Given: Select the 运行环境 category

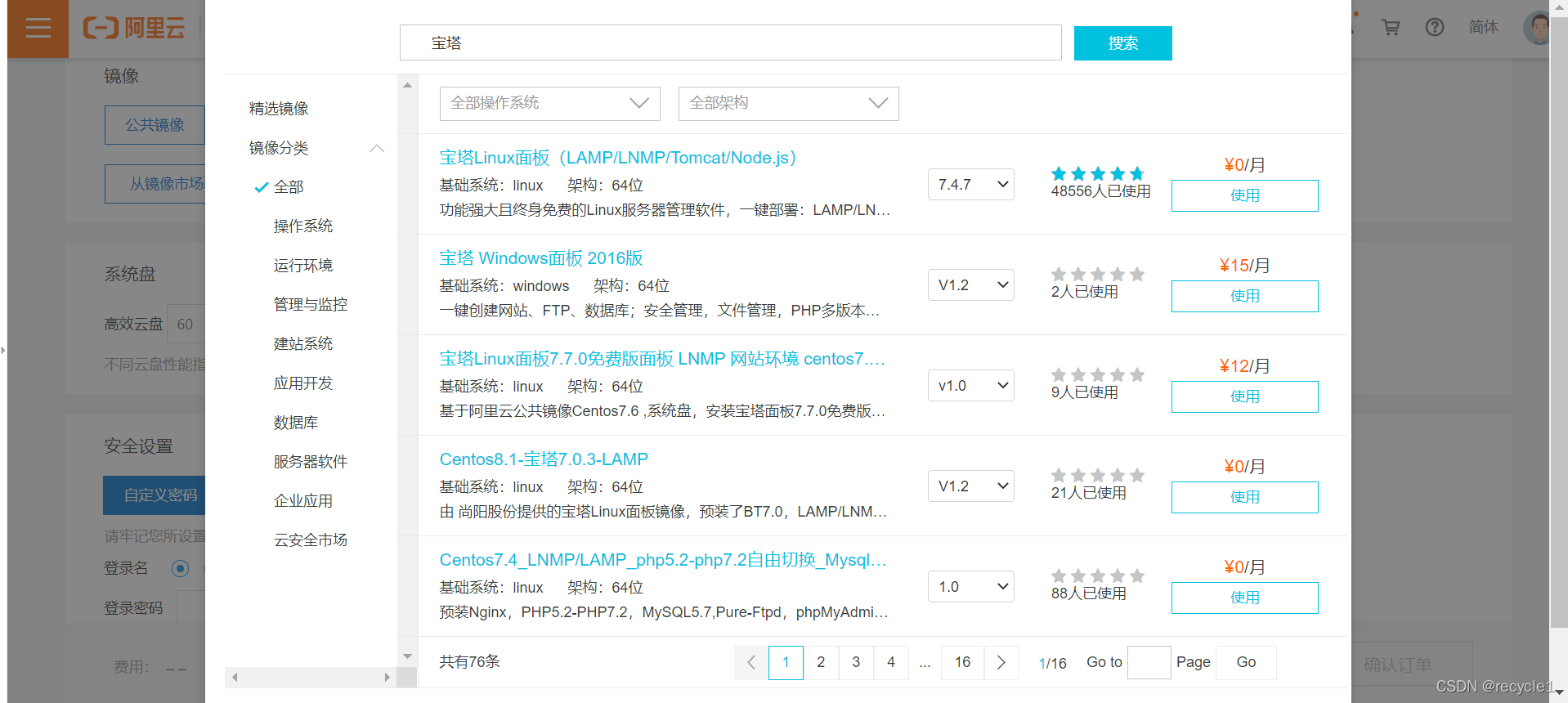Looking at the screenshot, I should tap(303, 266).
